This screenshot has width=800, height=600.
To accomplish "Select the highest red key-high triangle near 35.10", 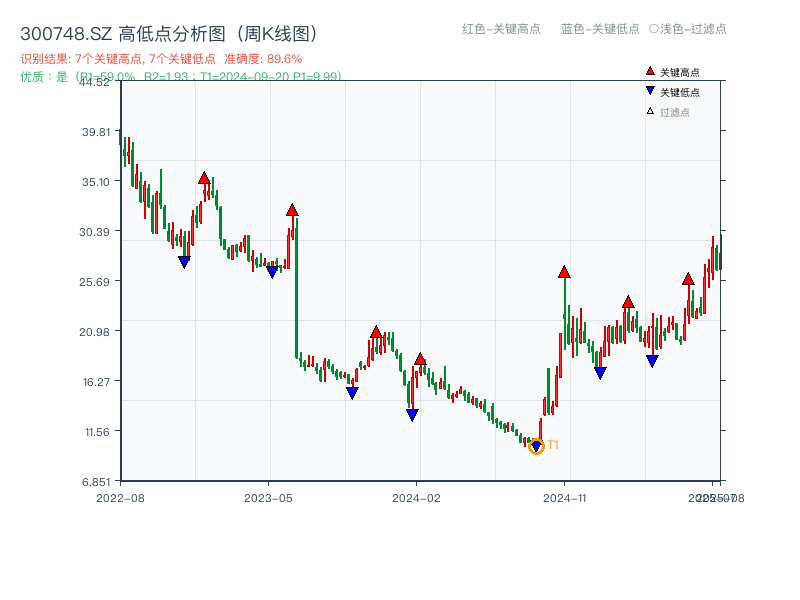I will [204, 178].
